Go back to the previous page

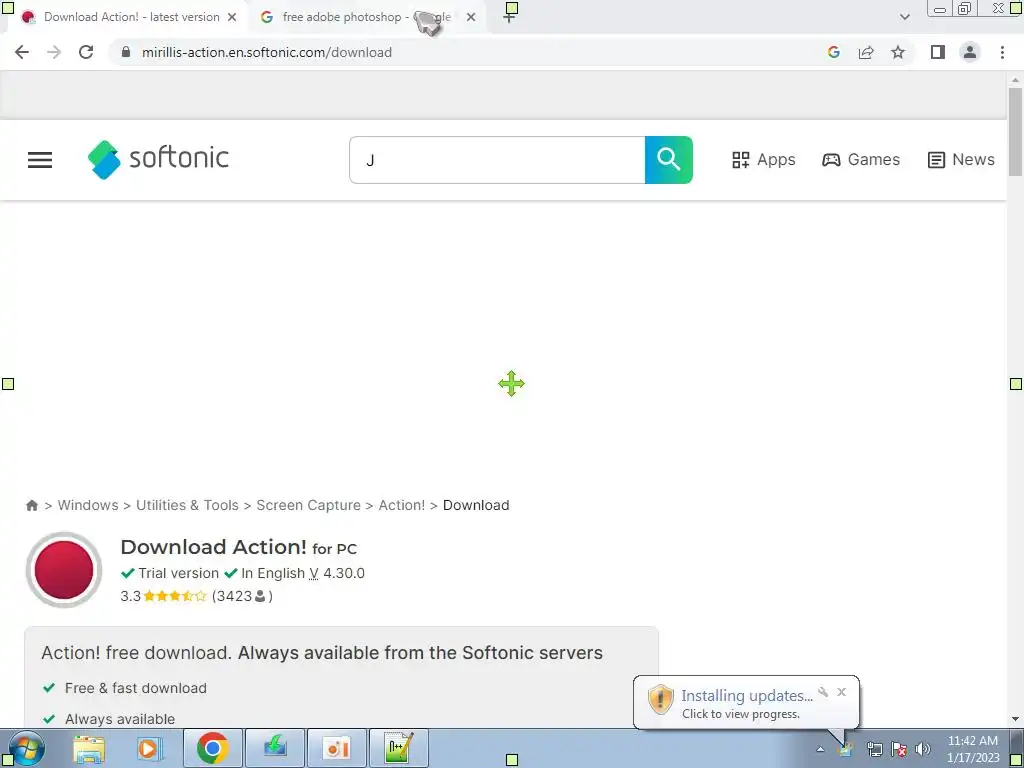click(22, 52)
